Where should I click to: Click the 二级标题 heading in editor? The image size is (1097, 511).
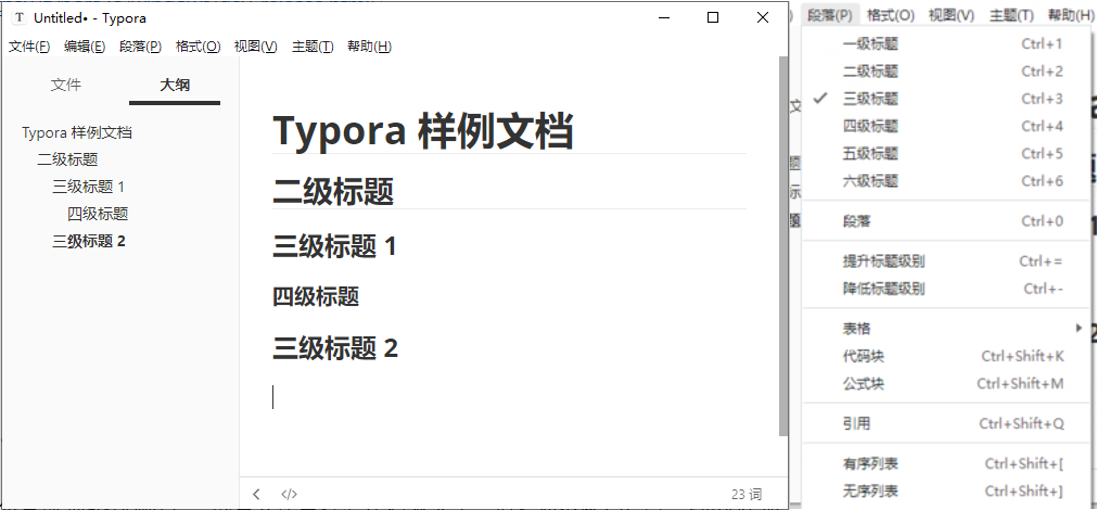click(x=333, y=191)
